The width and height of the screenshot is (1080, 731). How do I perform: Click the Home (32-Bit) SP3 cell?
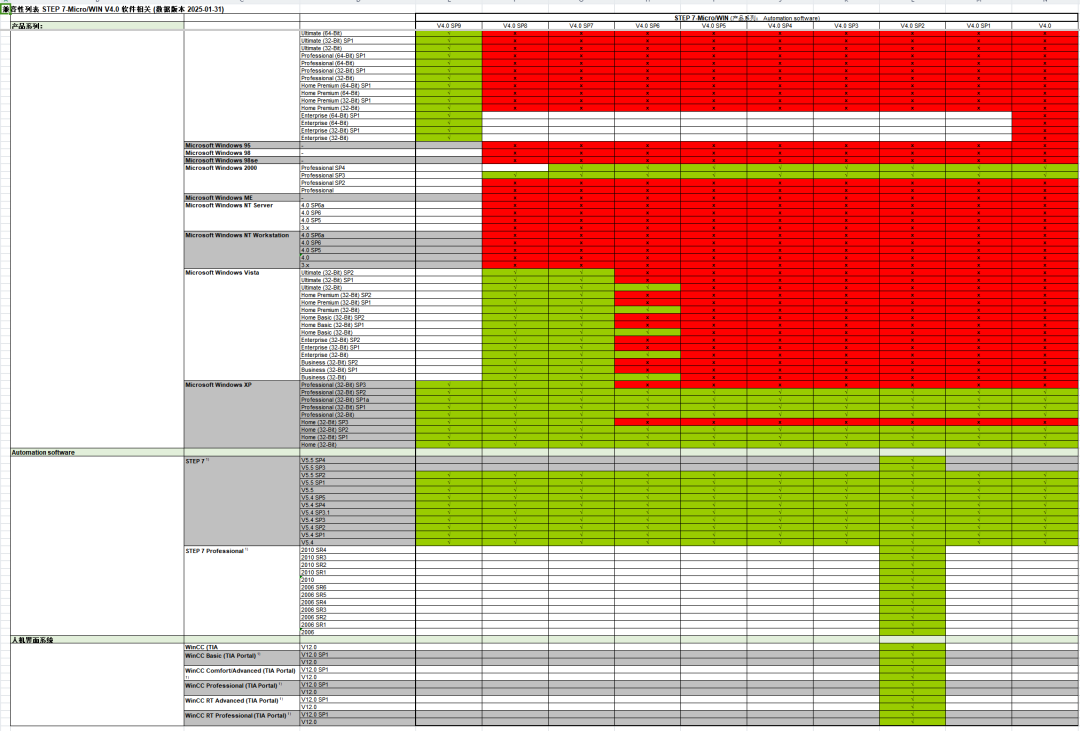pos(357,422)
